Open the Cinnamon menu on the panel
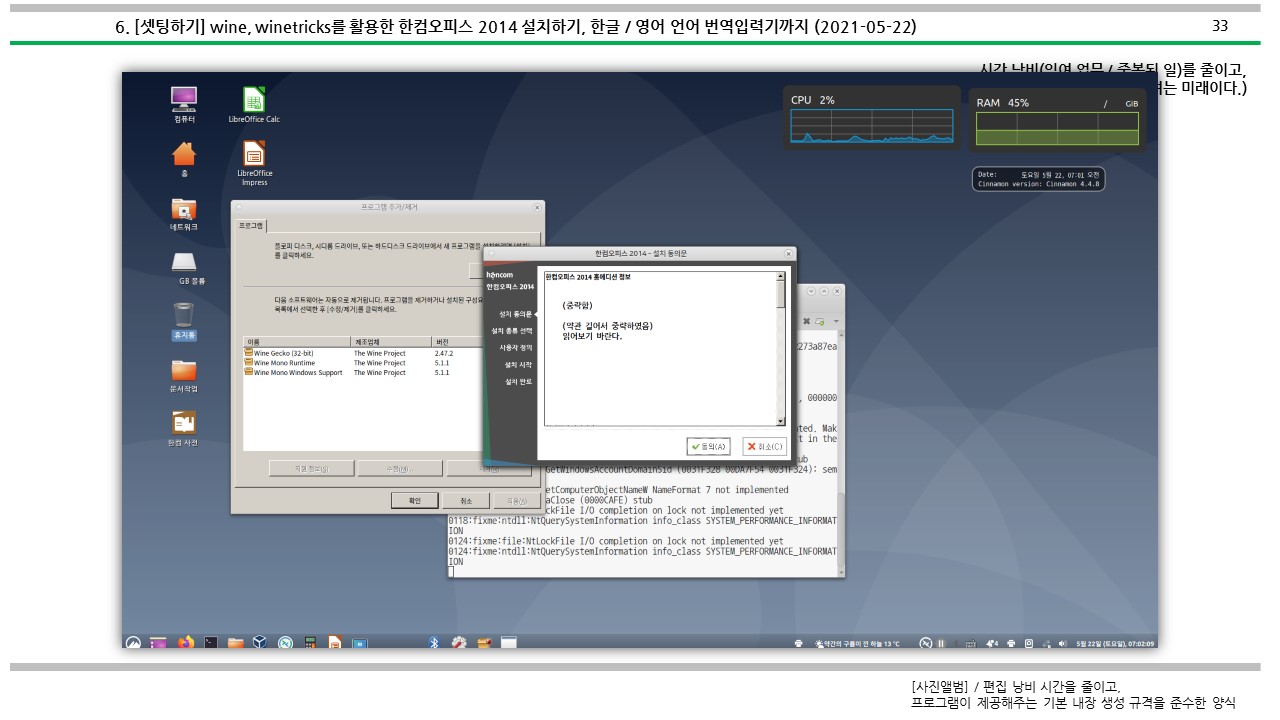1280x720 pixels. tap(133, 642)
